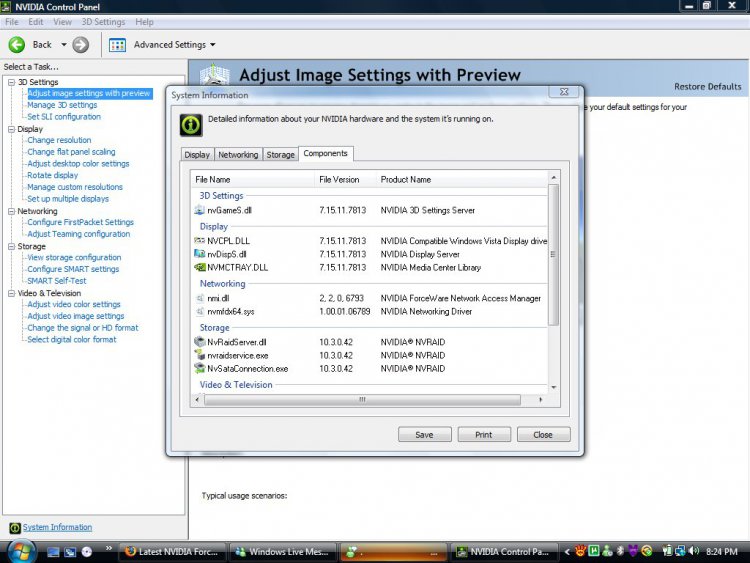
Task: Click the System Information icon at bottom left
Action: [15, 528]
